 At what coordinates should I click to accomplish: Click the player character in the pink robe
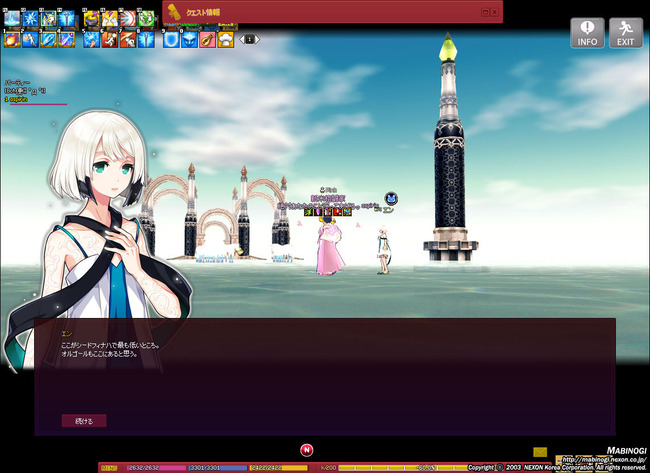pos(330,246)
